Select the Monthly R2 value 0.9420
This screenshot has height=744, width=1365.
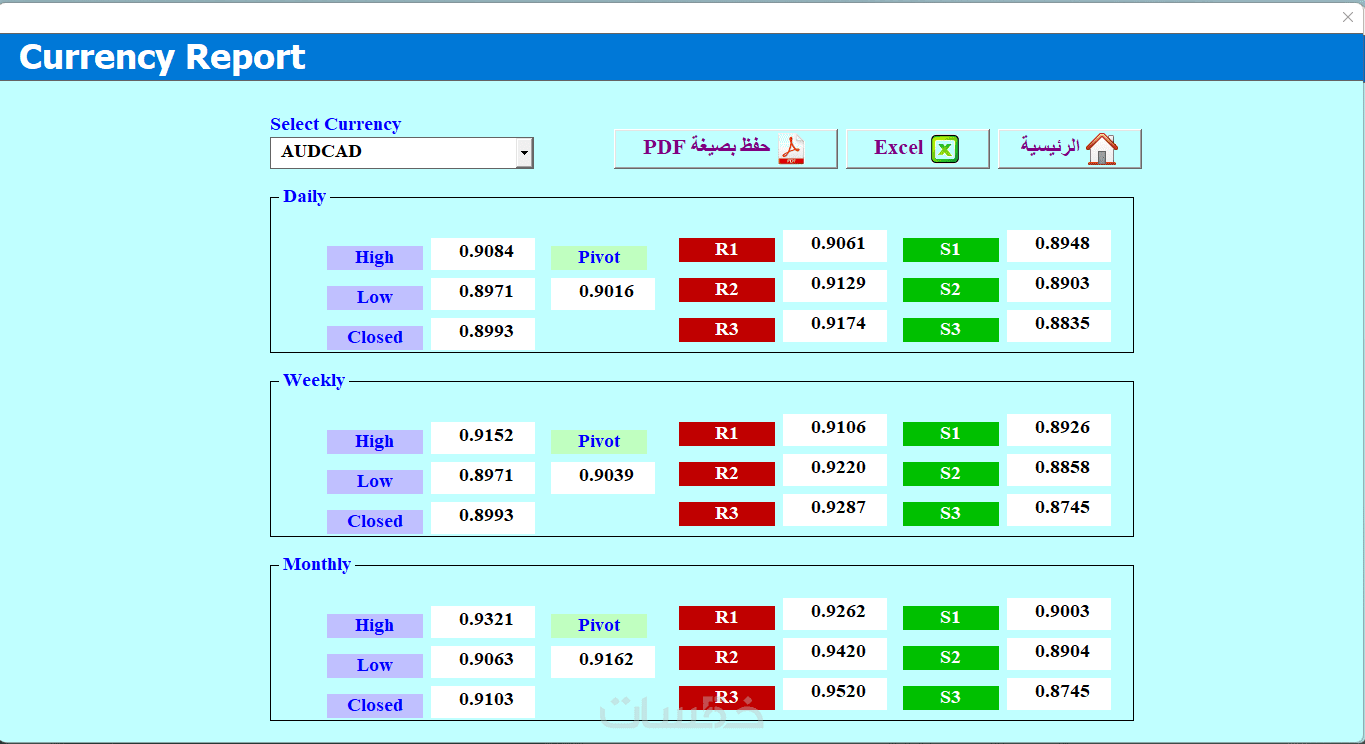(835, 654)
